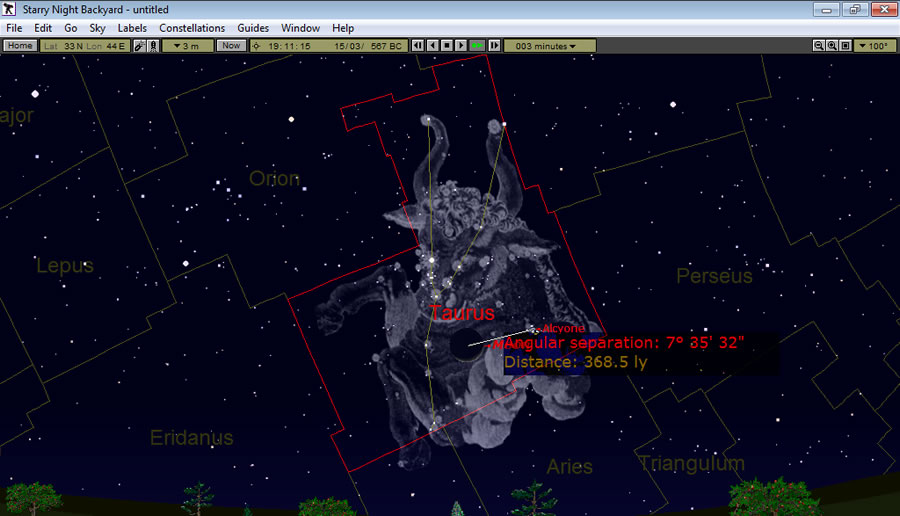Open the Constellations menu

pyautogui.click(x=192, y=28)
